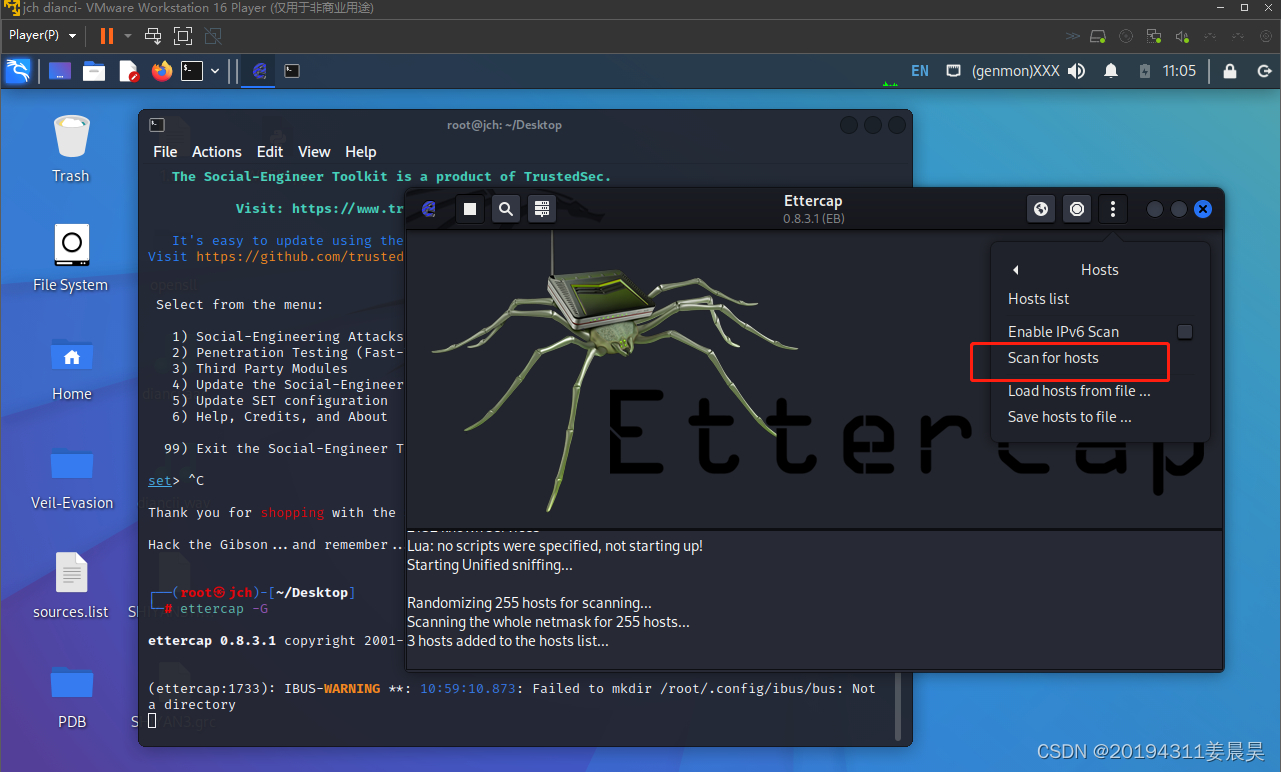Open the Ettercap three-dot menu
The width and height of the screenshot is (1281, 772).
(1113, 209)
